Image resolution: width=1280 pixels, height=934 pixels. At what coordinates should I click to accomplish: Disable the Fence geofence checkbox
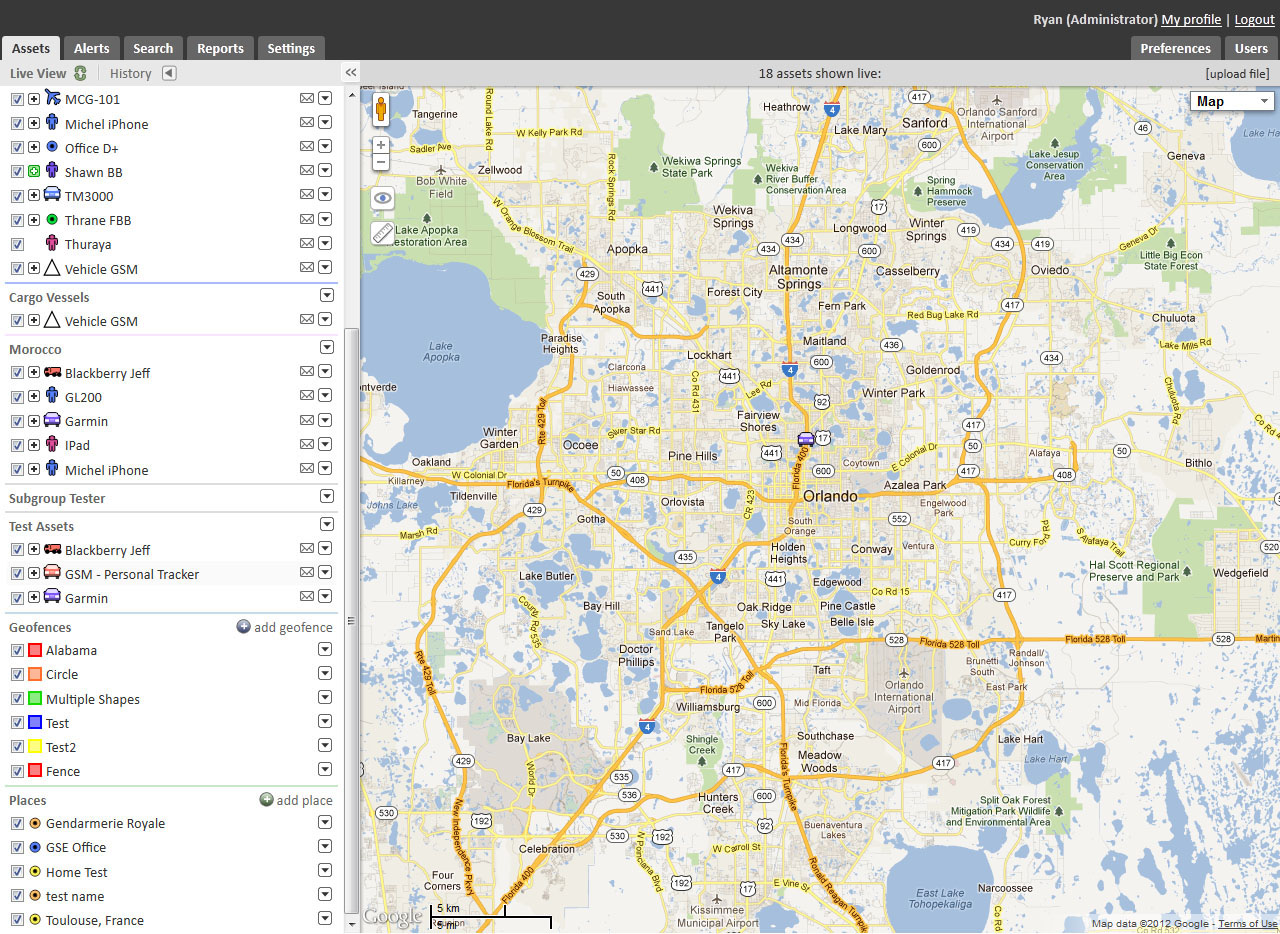click(x=17, y=770)
